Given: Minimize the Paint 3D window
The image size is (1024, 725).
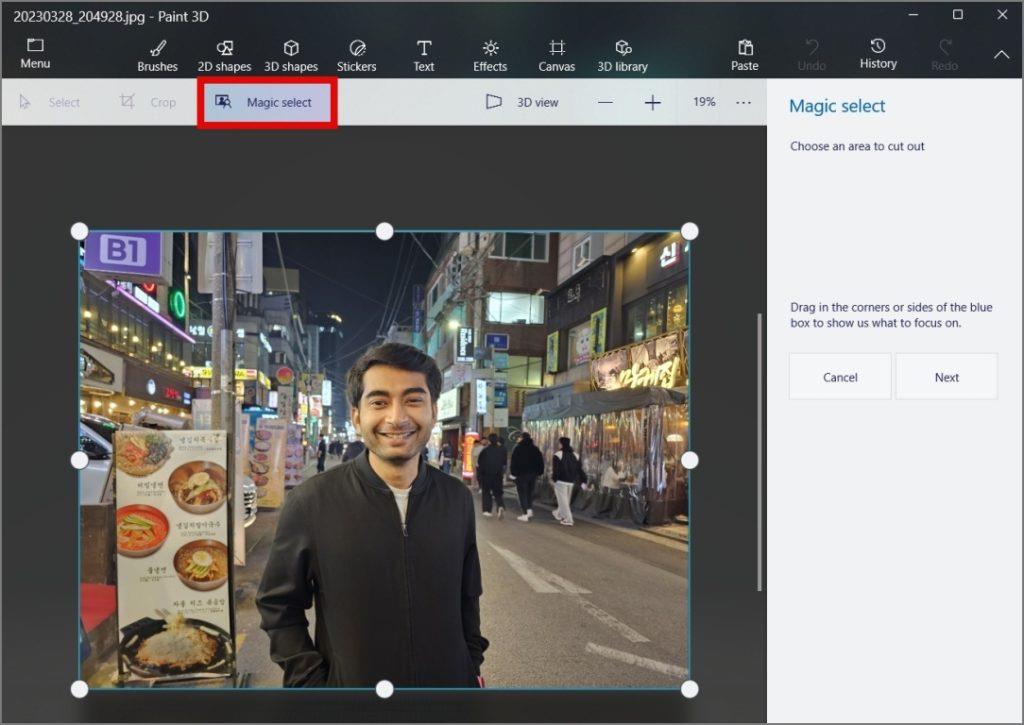Looking at the screenshot, I should click(x=913, y=14).
